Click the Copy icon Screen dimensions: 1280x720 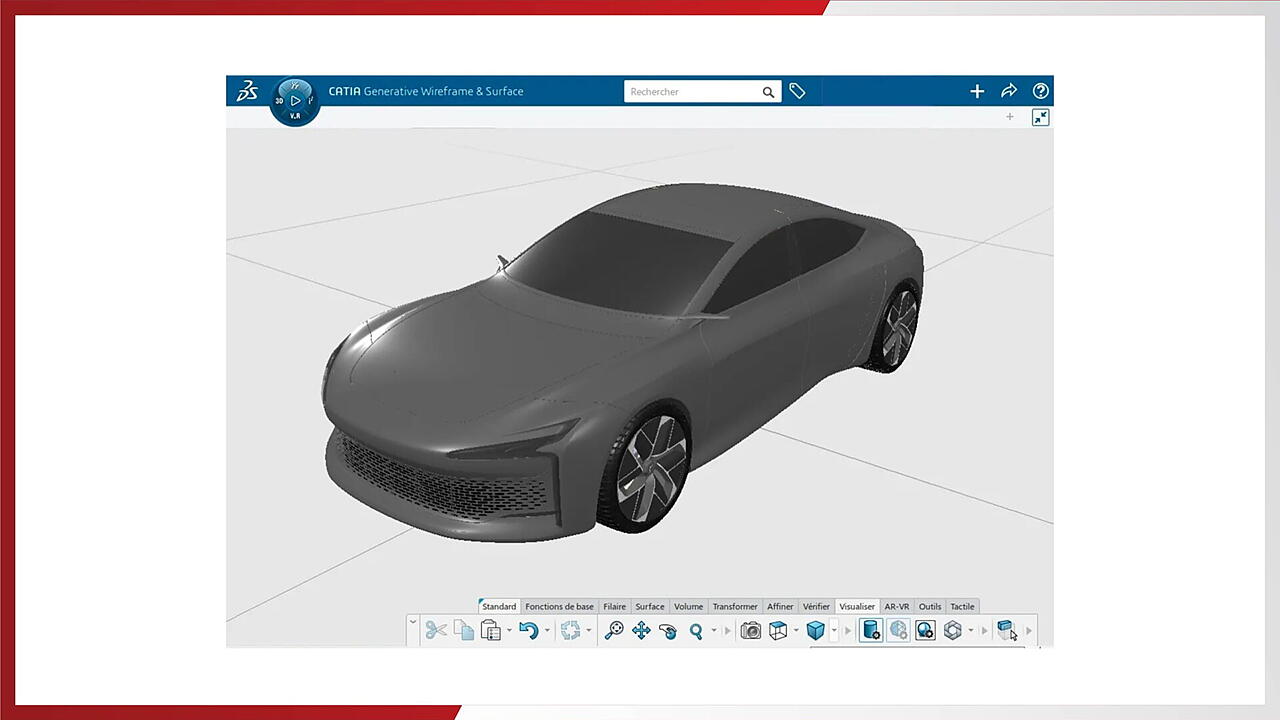(x=464, y=630)
